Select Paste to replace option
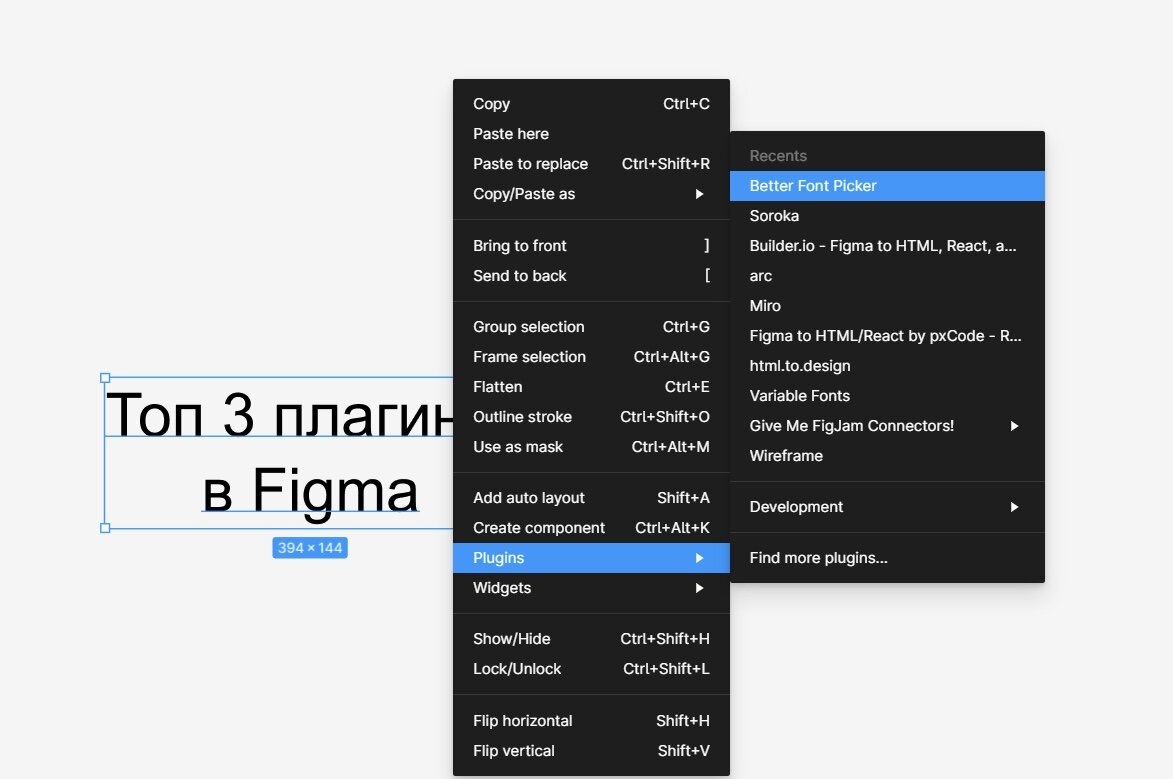Viewport: 1173px width, 779px height. (x=591, y=164)
